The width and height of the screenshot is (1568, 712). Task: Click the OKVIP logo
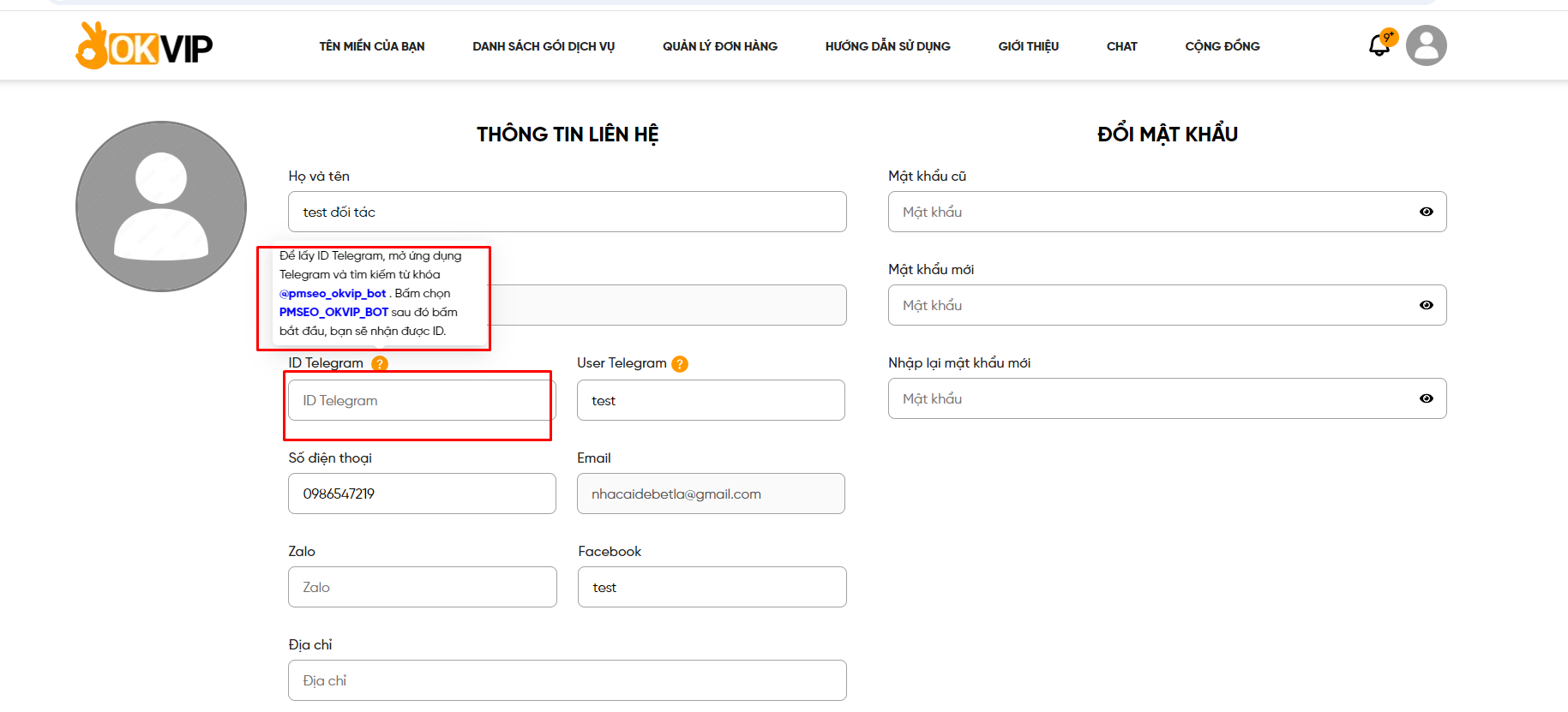144,46
